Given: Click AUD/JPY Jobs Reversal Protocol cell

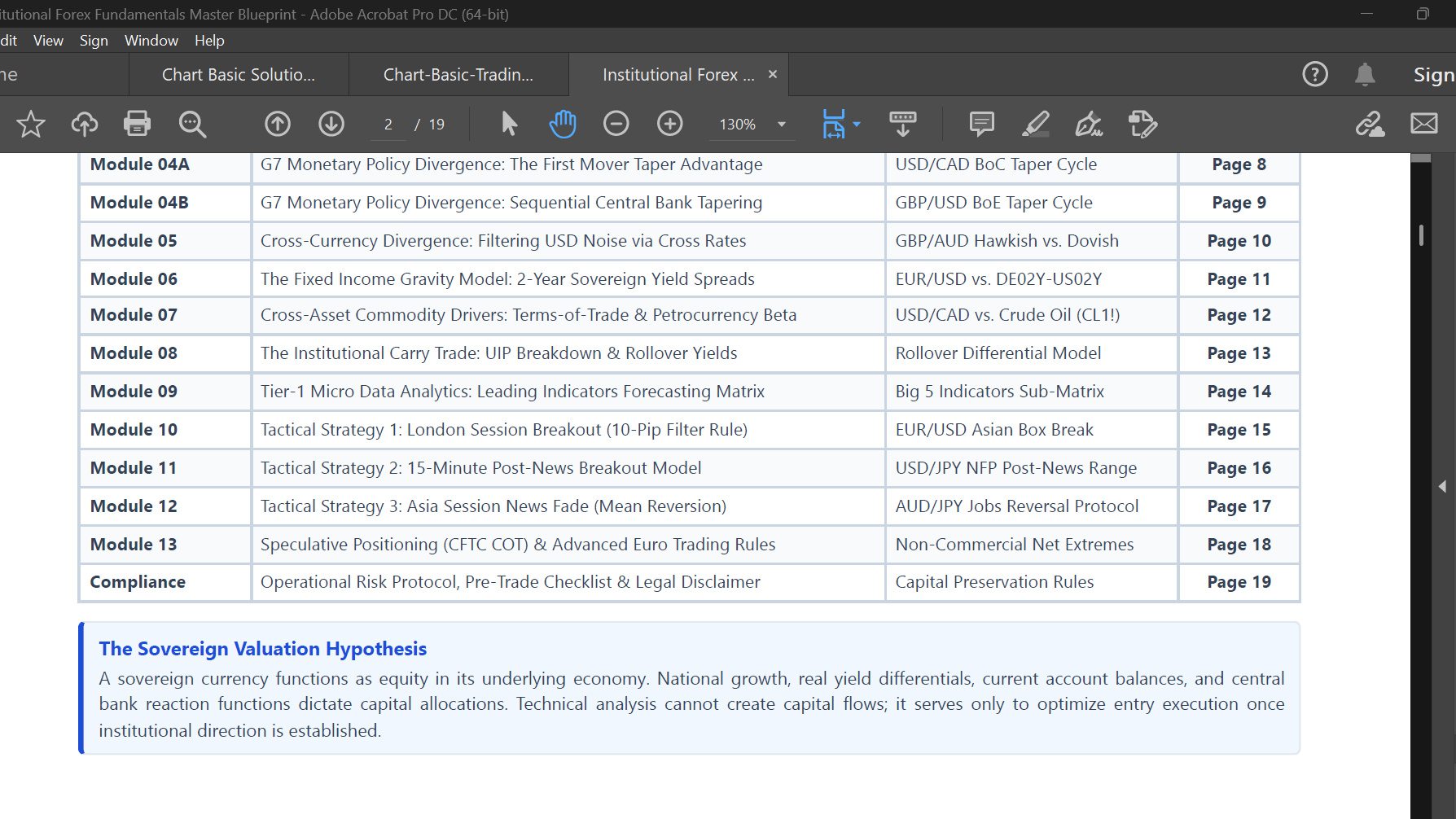Looking at the screenshot, I should point(1032,506).
